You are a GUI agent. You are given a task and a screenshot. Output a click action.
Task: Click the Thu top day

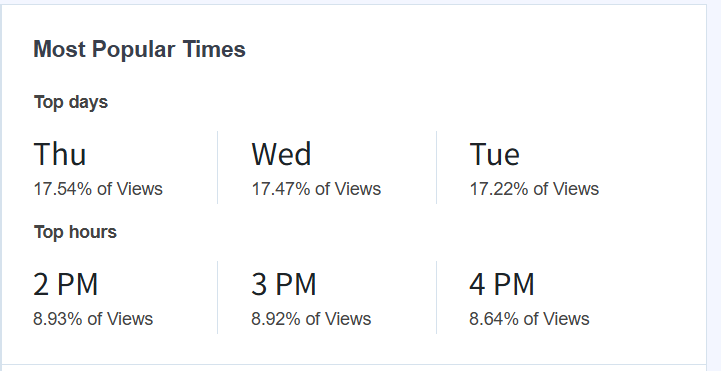(x=60, y=154)
